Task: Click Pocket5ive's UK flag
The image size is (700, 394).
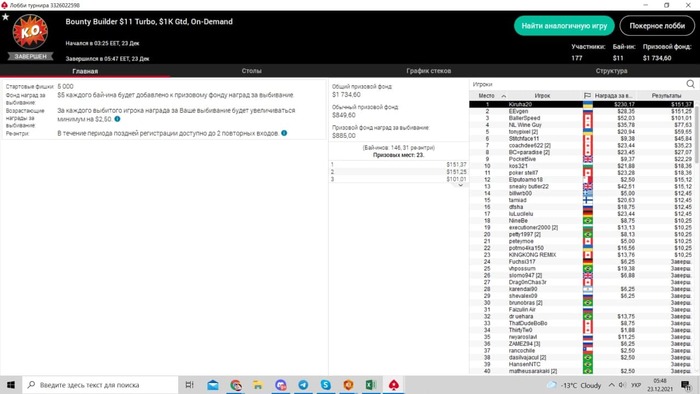Action: pos(588,159)
